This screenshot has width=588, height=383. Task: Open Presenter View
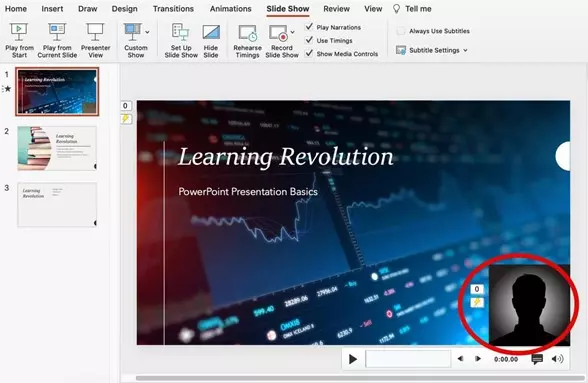[95, 41]
